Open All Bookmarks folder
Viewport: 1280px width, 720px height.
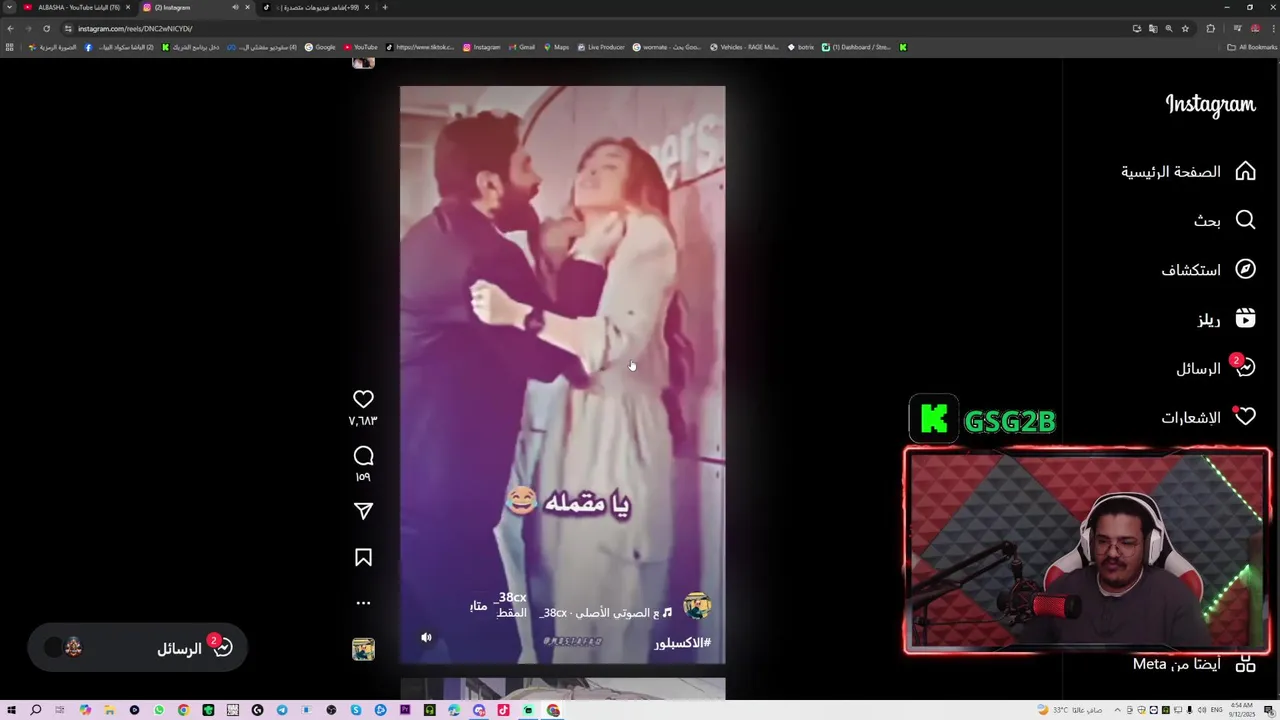pos(1252,47)
